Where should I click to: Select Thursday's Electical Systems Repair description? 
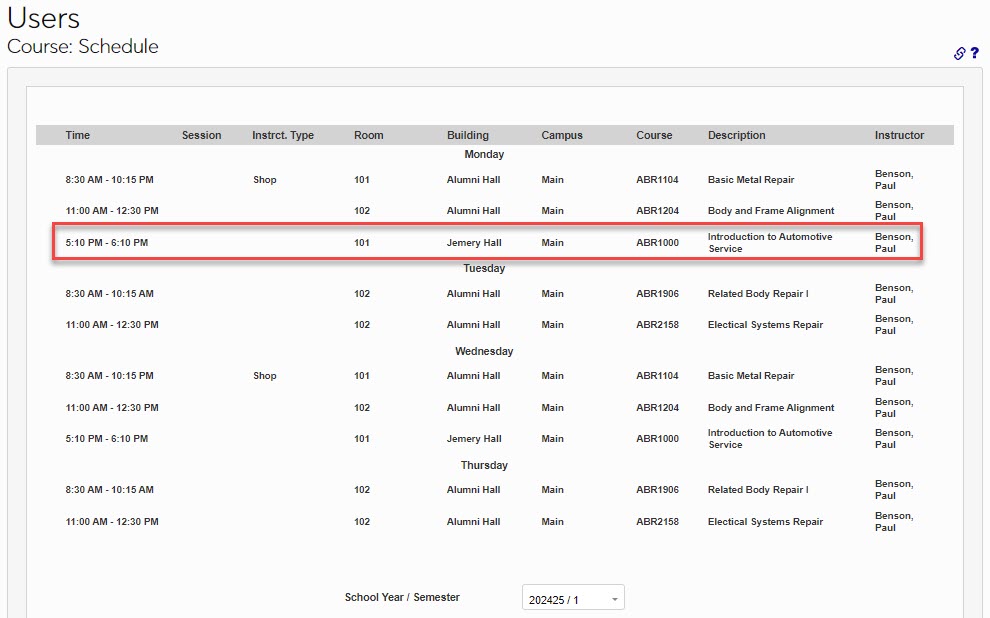pyautogui.click(x=765, y=522)
